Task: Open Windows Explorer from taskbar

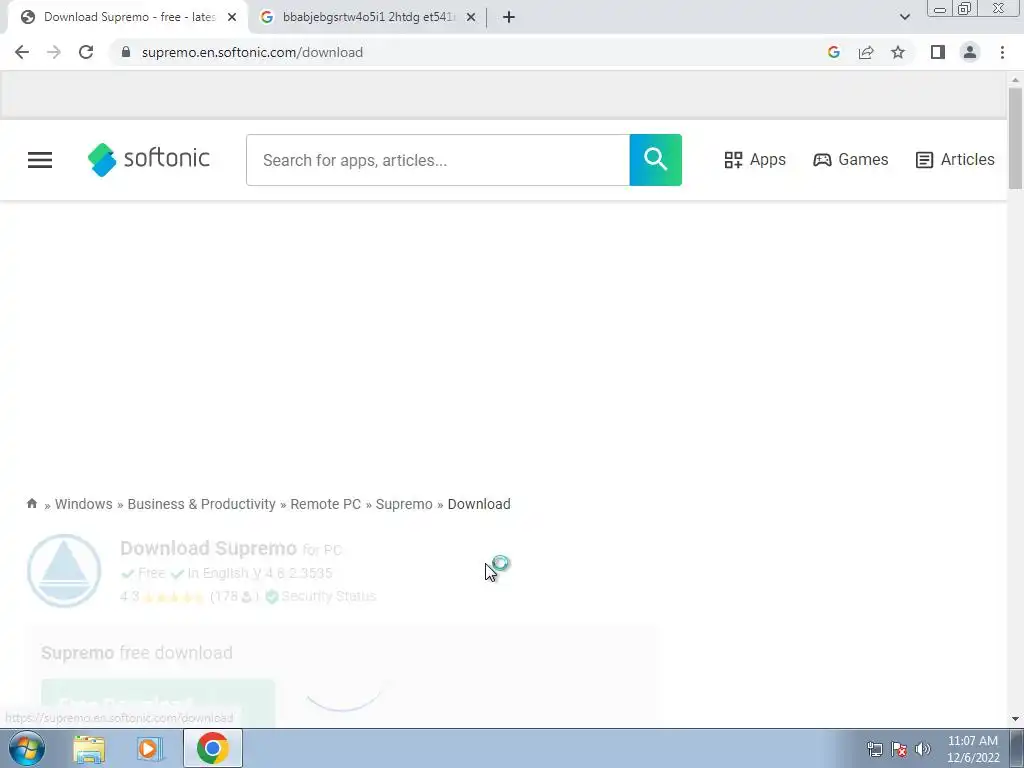Action: pyautogui.click(x=89, y=749)
